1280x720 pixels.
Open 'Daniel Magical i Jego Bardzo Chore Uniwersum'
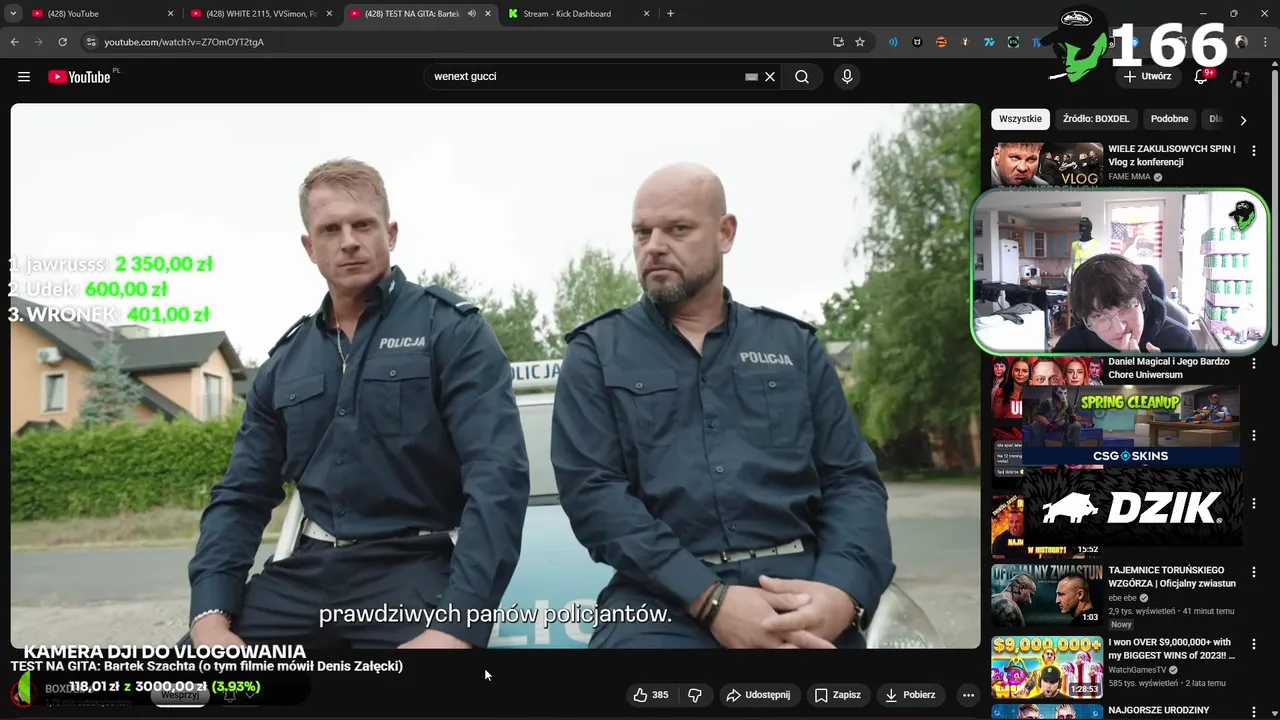point(1169,368)
